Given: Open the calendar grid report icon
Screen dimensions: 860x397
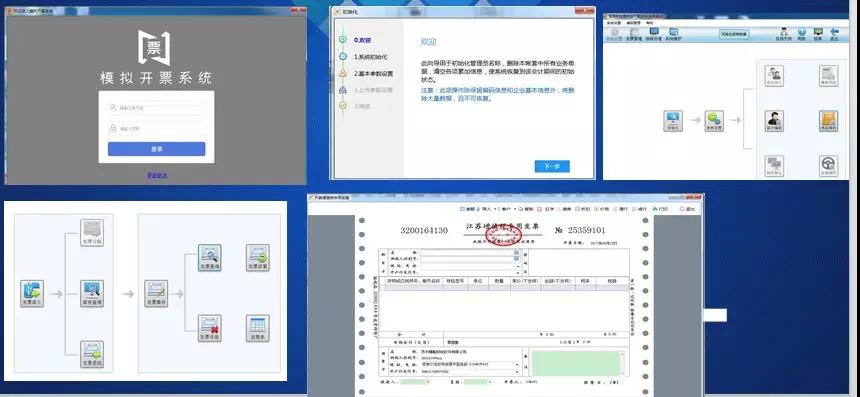Looking at the screenshot, I should tap(257, 328).
